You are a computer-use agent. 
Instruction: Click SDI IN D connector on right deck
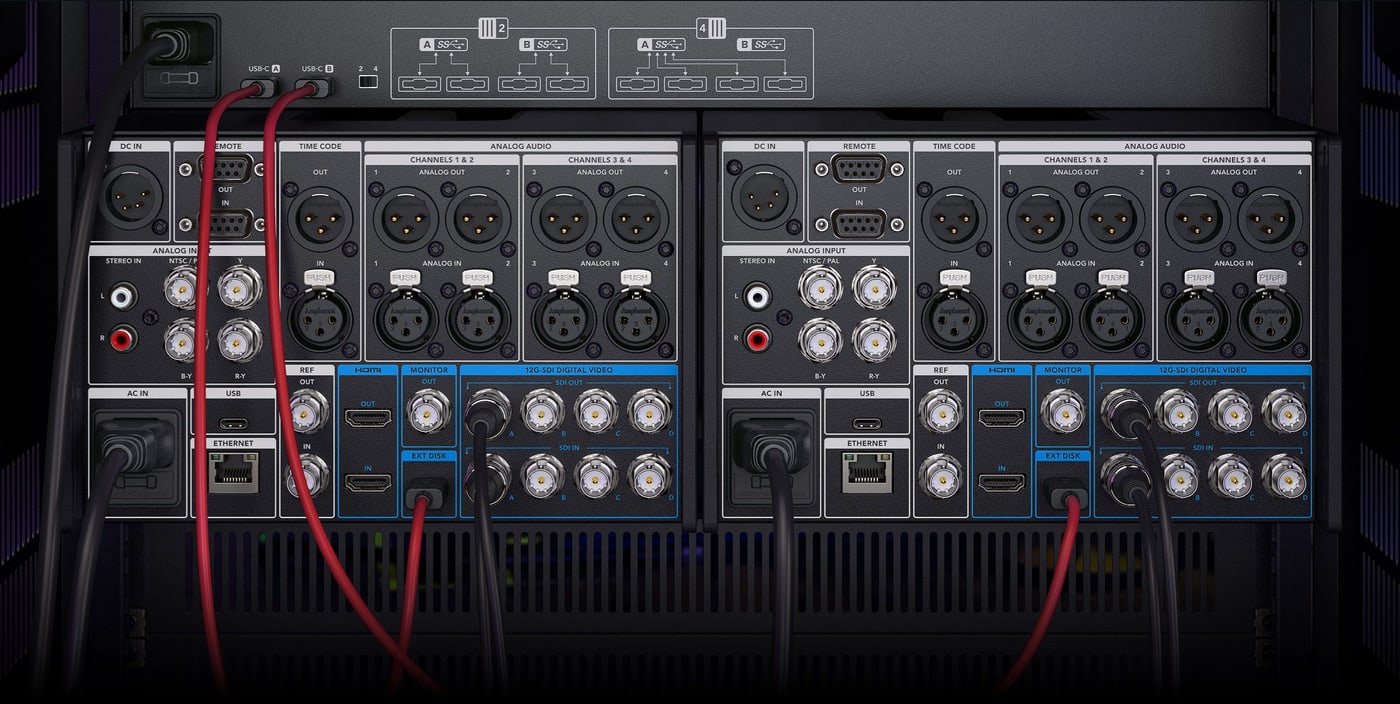(1283, 476)
